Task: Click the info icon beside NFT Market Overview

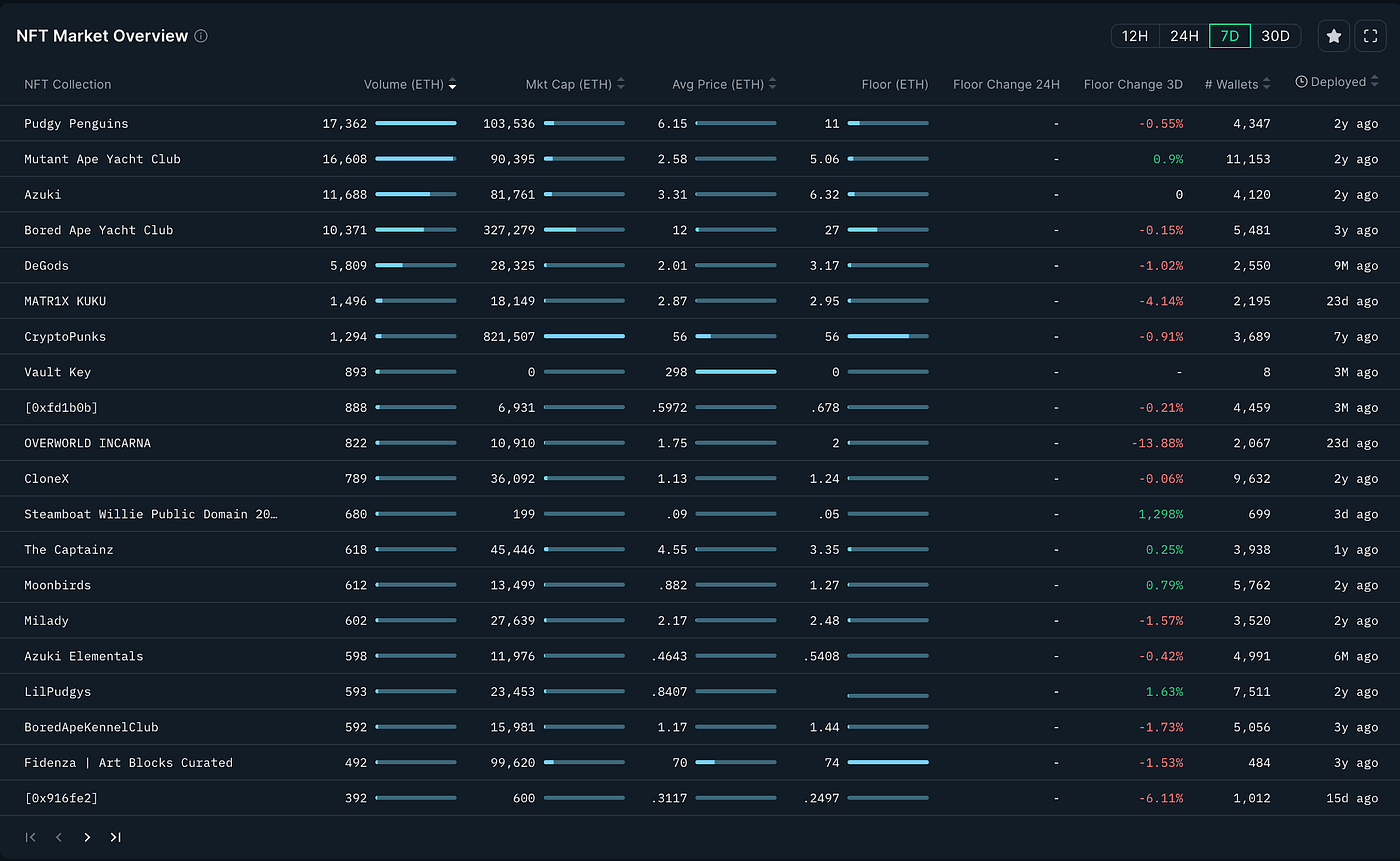Action: (201, 36)
